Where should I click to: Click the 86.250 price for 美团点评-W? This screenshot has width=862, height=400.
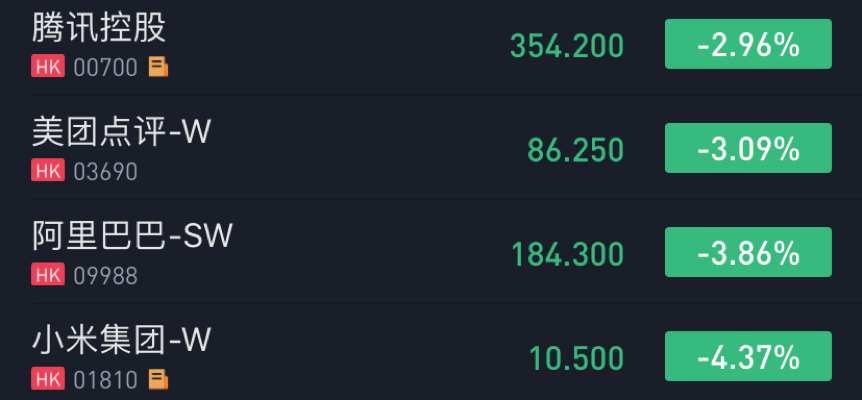tap(575, 150)
